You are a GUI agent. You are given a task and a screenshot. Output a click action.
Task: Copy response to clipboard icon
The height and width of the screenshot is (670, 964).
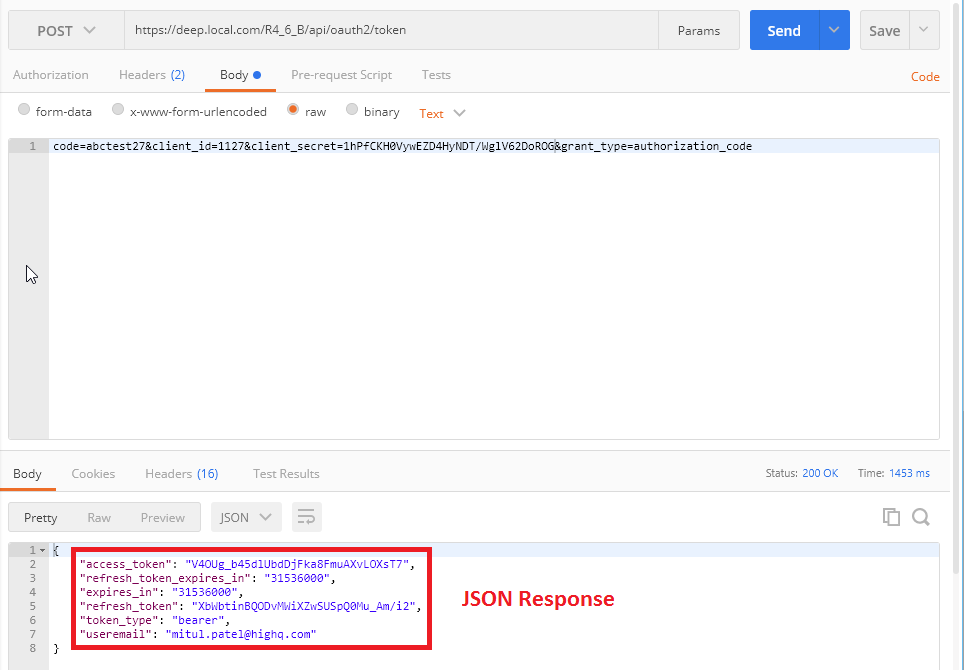[890, 517]
